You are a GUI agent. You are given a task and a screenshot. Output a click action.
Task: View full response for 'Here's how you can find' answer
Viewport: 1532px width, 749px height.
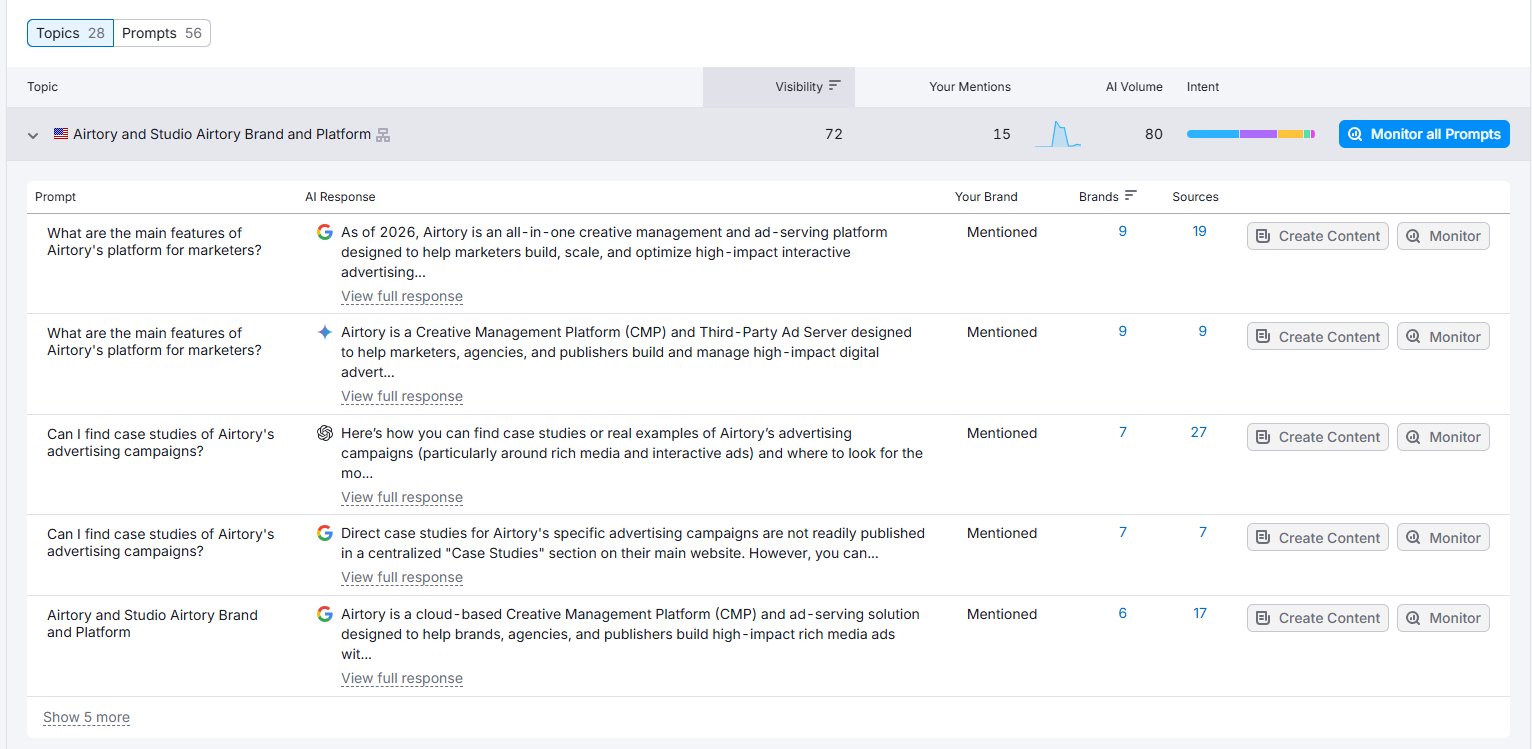[402, 497]
